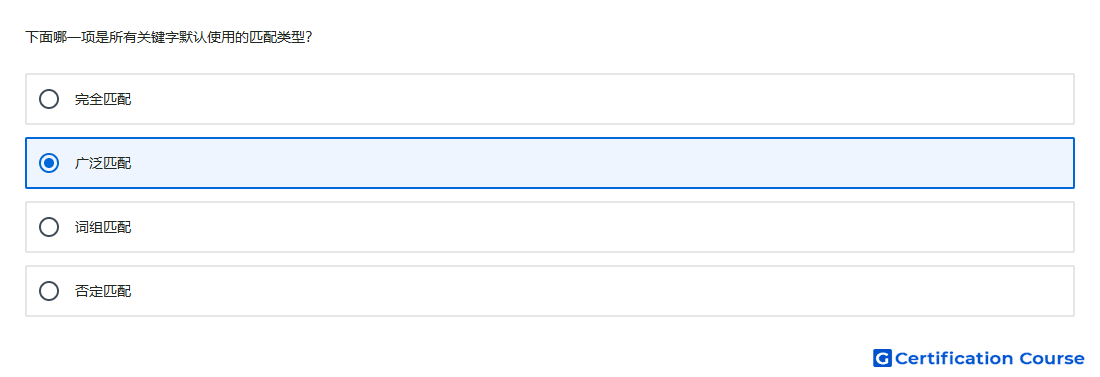Click the 广泛匹配 label text
Image resolution: width=1100 pixels, height=377 pixels.
[x=103, y=163]
